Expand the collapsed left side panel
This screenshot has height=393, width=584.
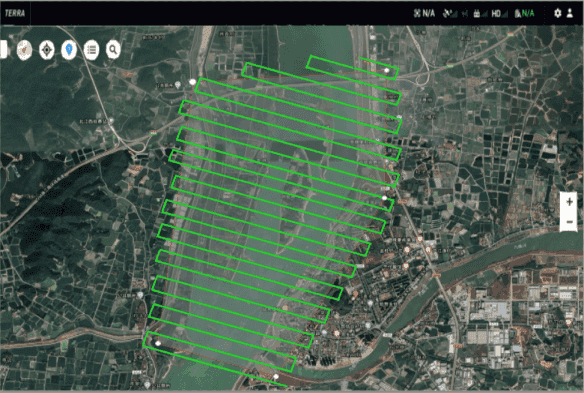pyautogui.click(x=3, y=49)
